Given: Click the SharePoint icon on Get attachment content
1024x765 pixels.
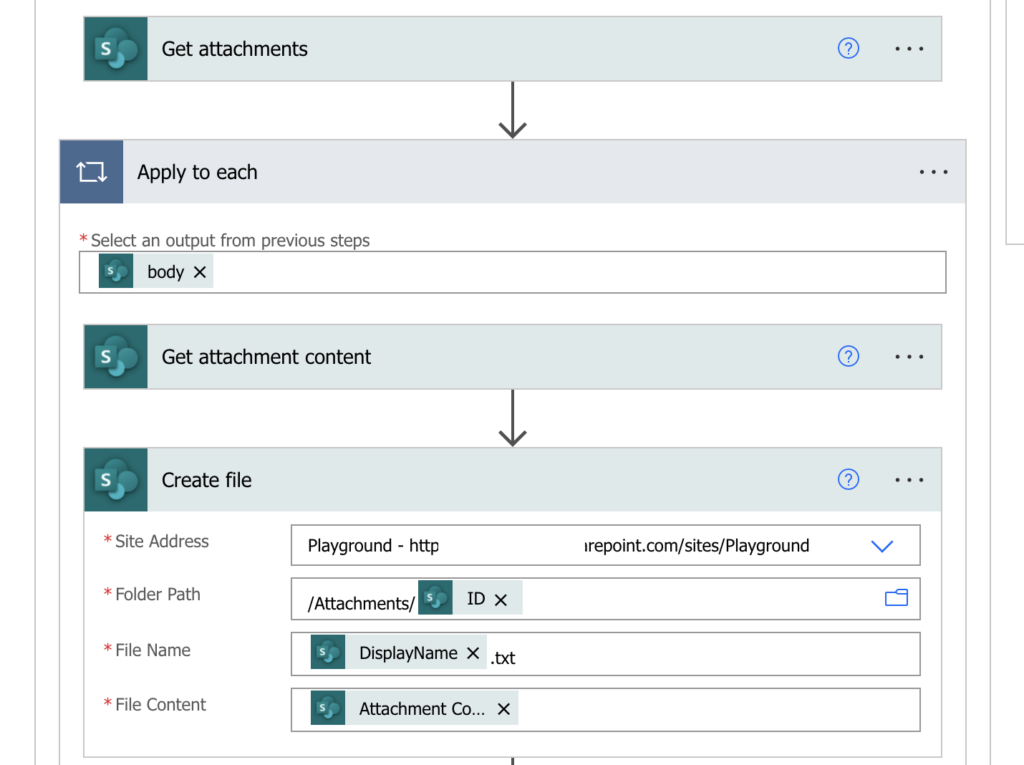Looking at the screenshot, I should coord(116,357).
